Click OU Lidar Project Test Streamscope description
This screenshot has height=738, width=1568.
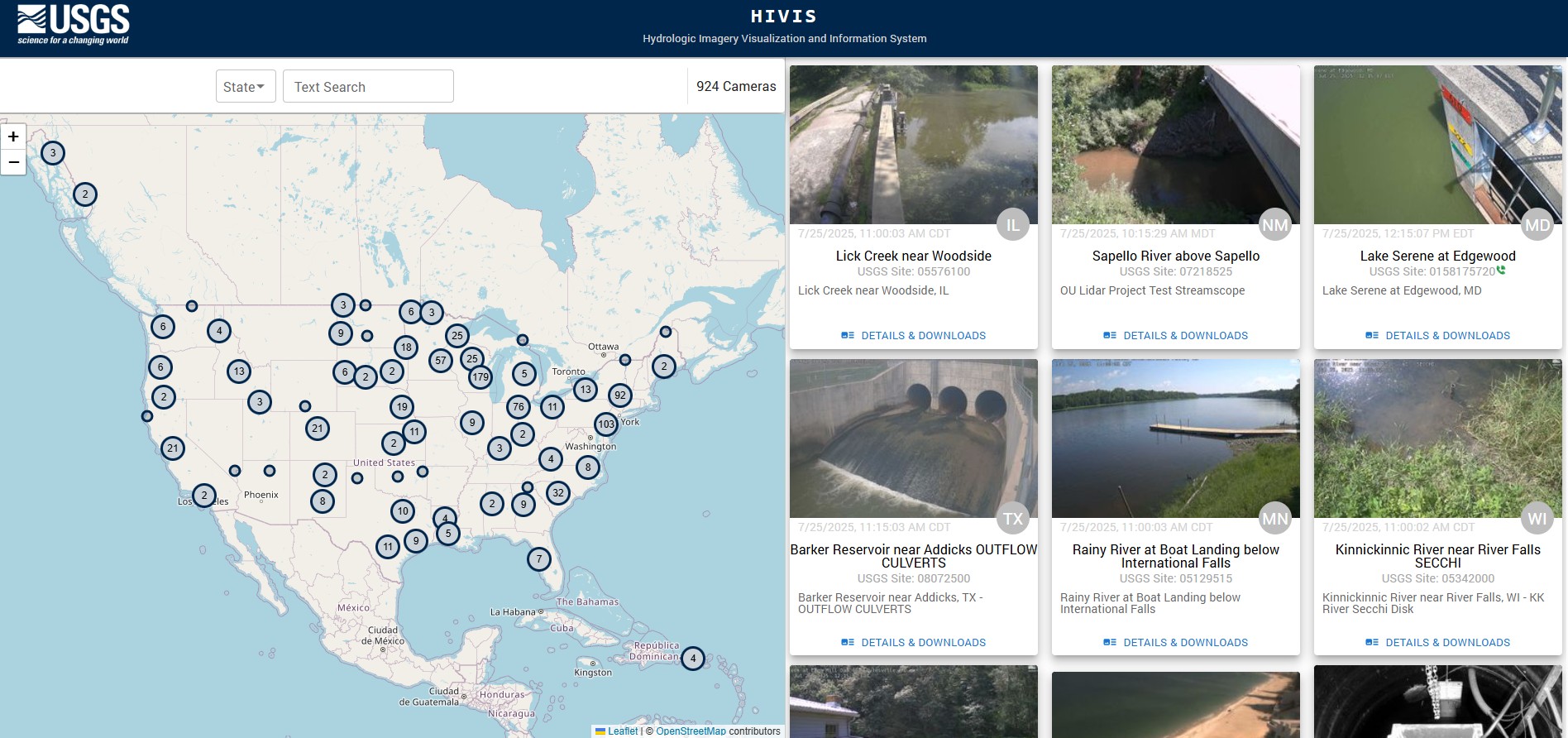pos(1152,290)
